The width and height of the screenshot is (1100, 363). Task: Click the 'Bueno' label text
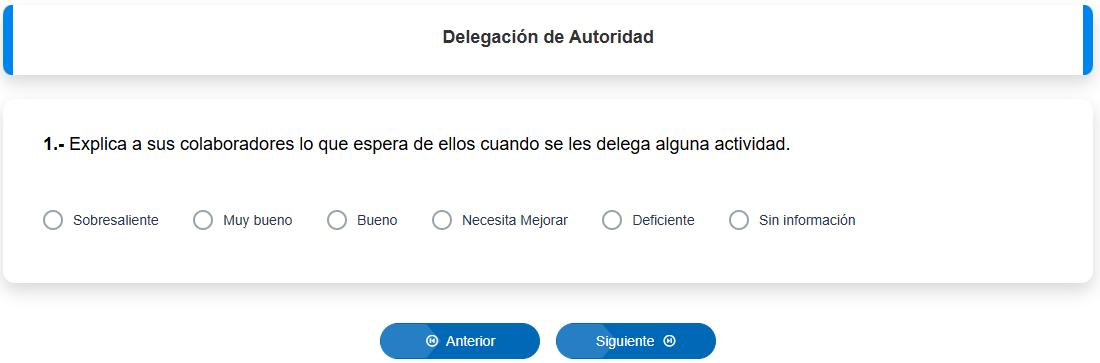tap(377, 220)
